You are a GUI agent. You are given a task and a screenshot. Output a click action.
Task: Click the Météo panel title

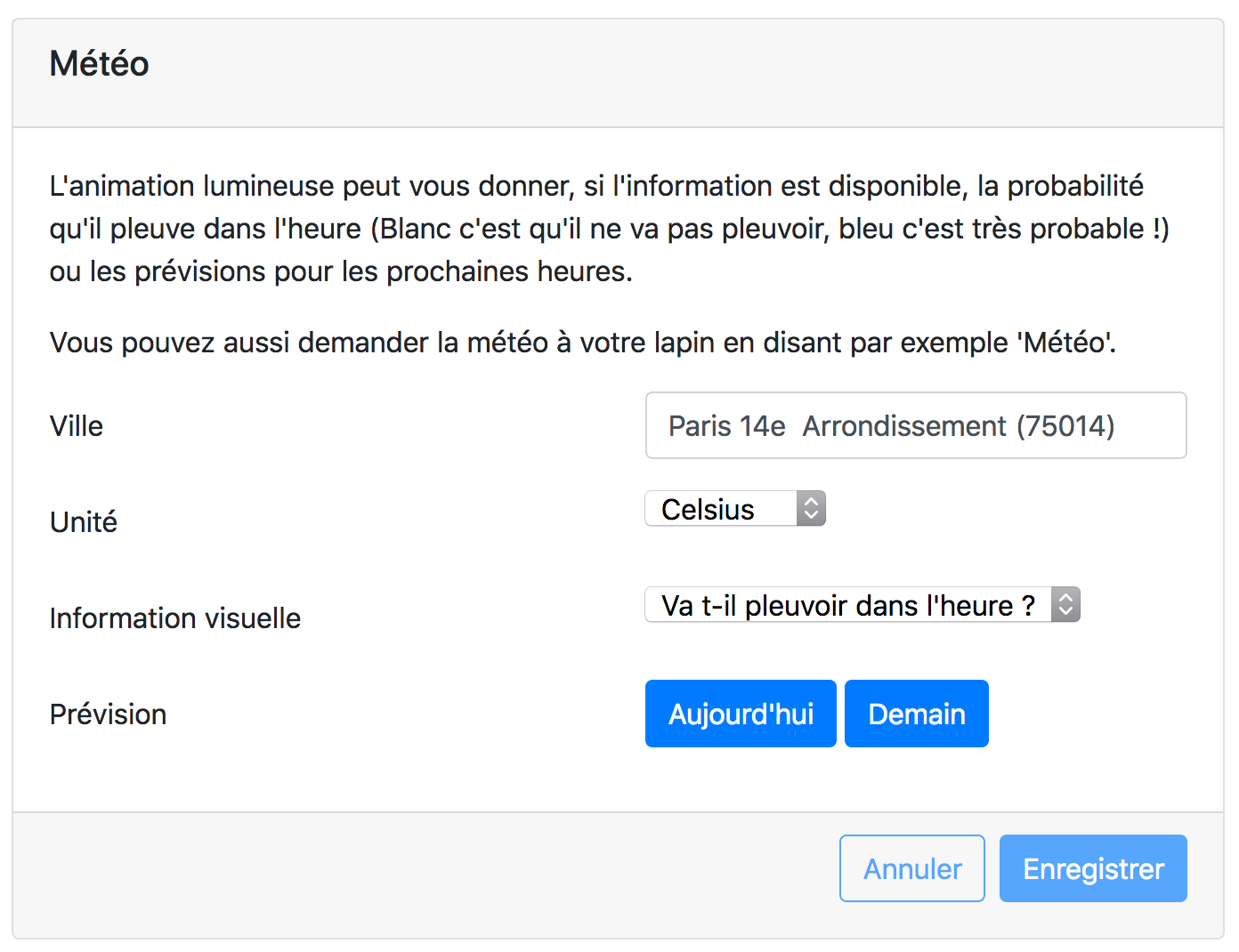click(100, 64)
